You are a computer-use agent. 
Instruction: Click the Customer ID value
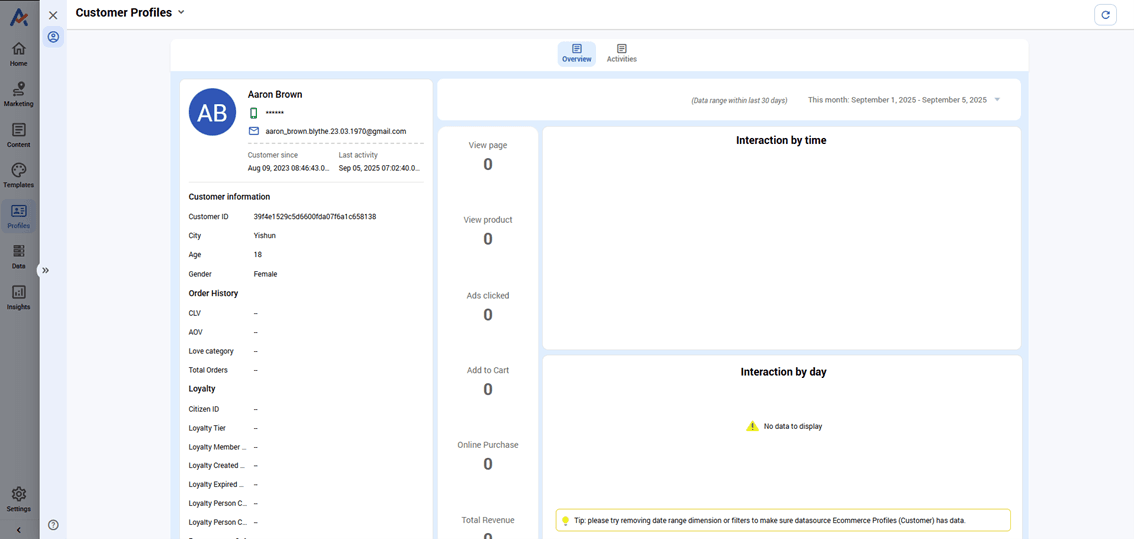click(314, 217)
